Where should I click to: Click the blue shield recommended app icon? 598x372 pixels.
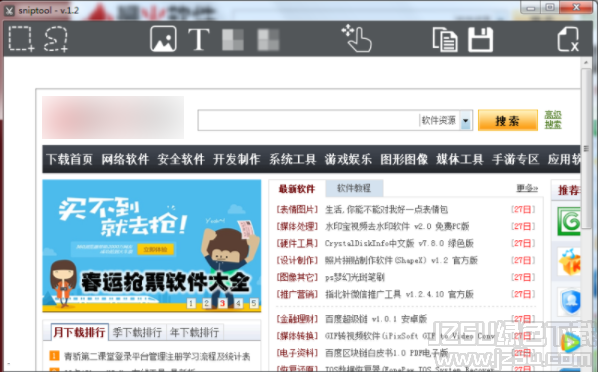(x=571, y=301)
